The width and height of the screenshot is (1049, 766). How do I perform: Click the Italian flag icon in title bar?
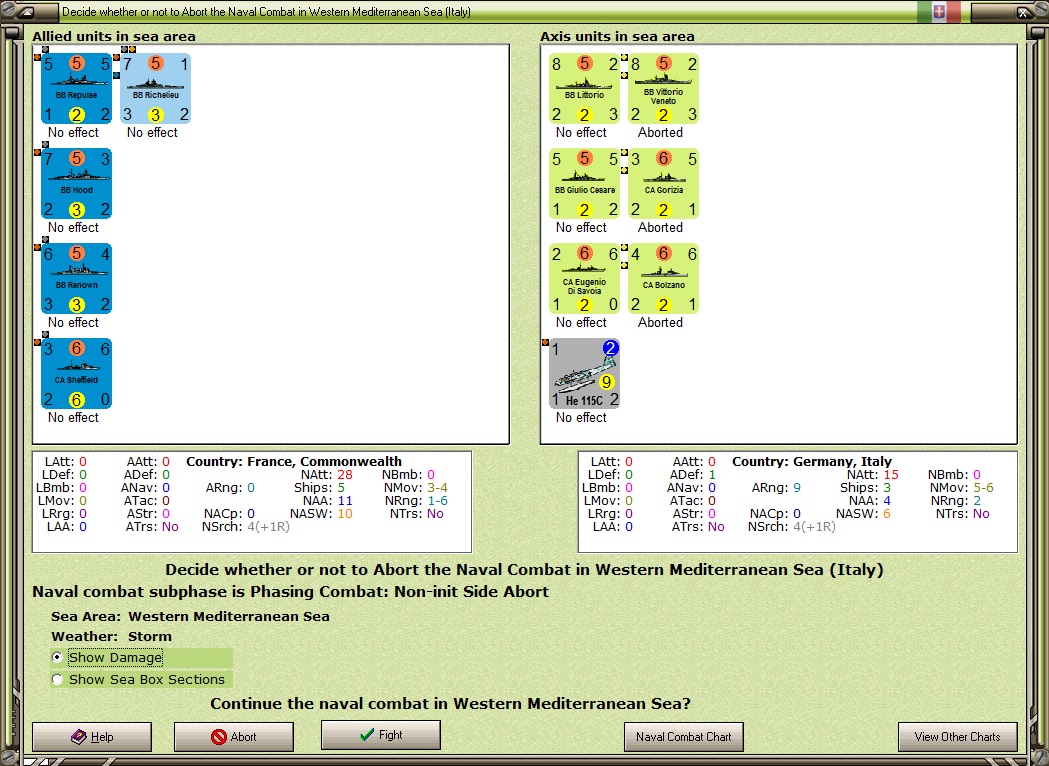[x=939, y=11]
